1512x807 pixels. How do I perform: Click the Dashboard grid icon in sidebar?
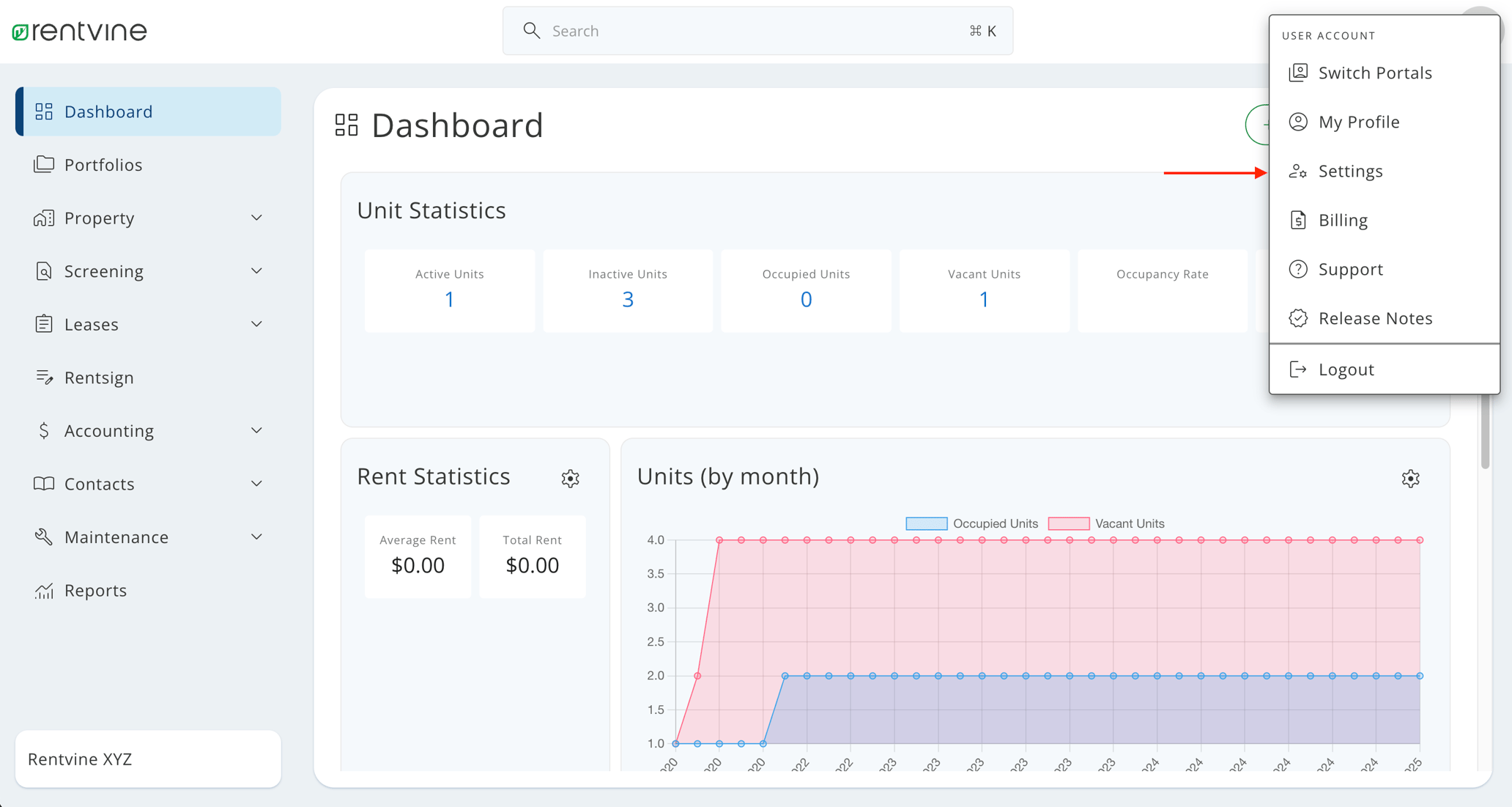point(44,111)
